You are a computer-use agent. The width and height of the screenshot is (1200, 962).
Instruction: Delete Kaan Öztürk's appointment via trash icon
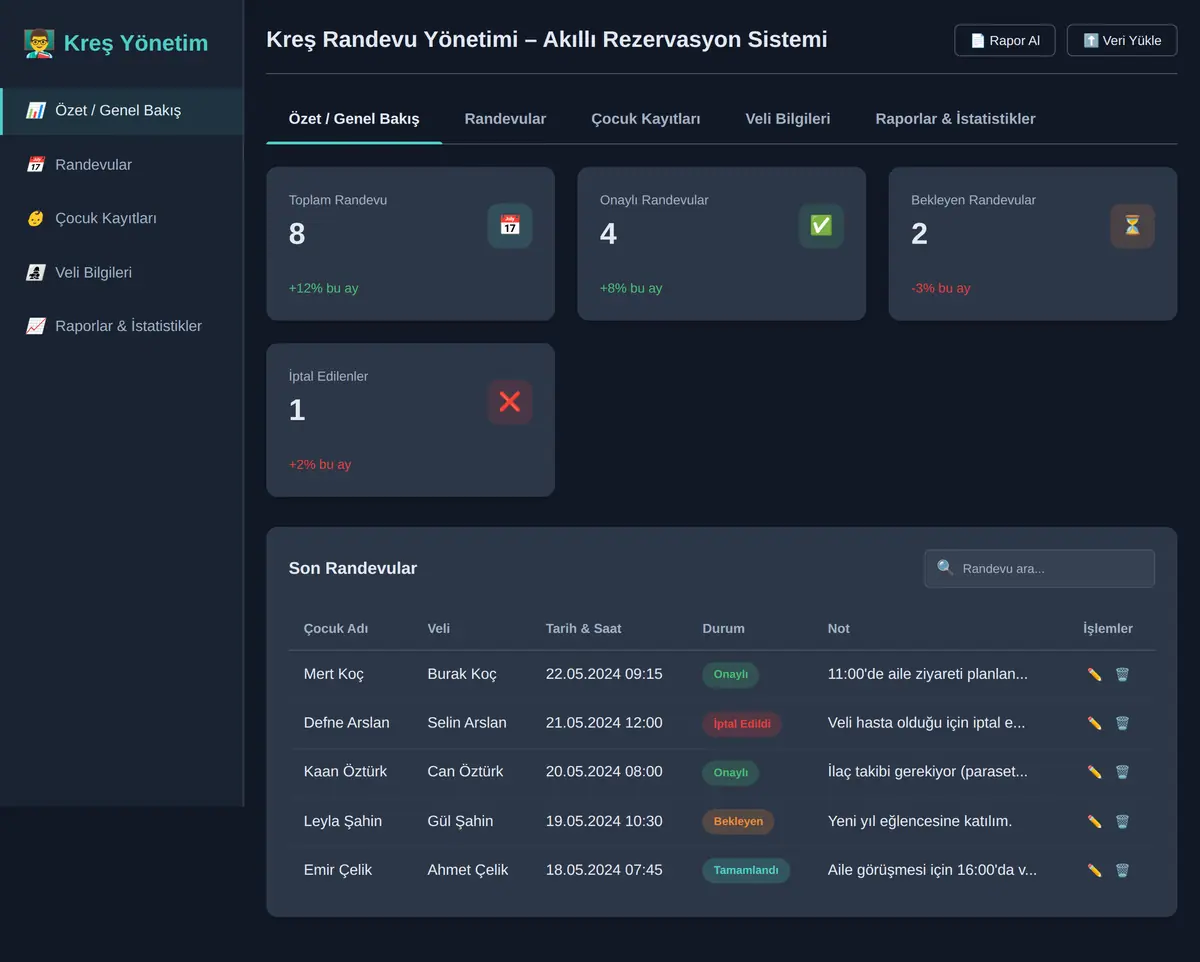1122,772
